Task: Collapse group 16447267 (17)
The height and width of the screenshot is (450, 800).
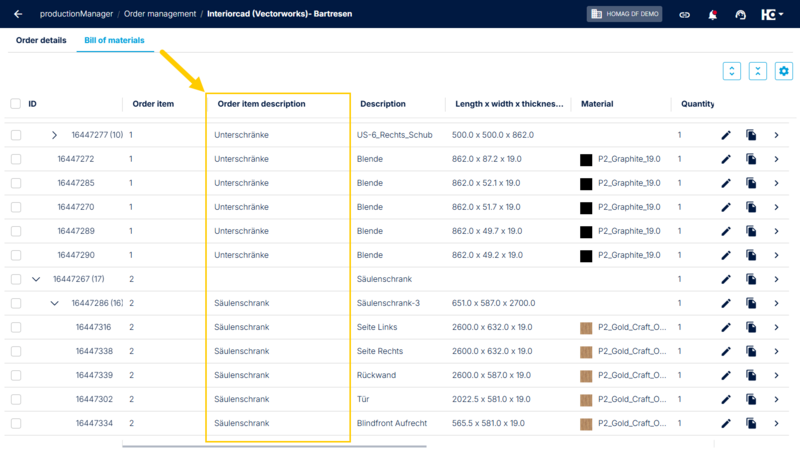Action: (x=36, y=279)
